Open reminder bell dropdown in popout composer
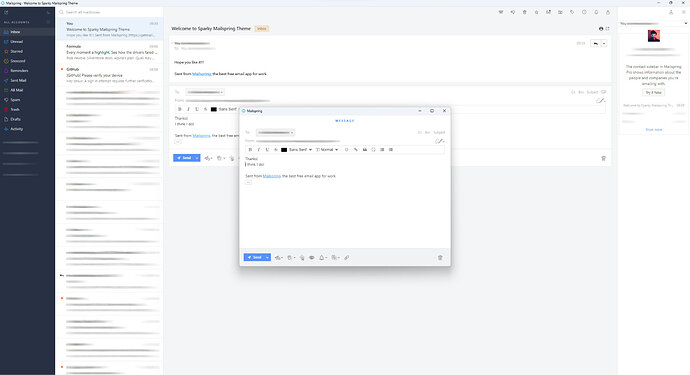690x375 pixels. pyautogui.click(x=323, y=257)
